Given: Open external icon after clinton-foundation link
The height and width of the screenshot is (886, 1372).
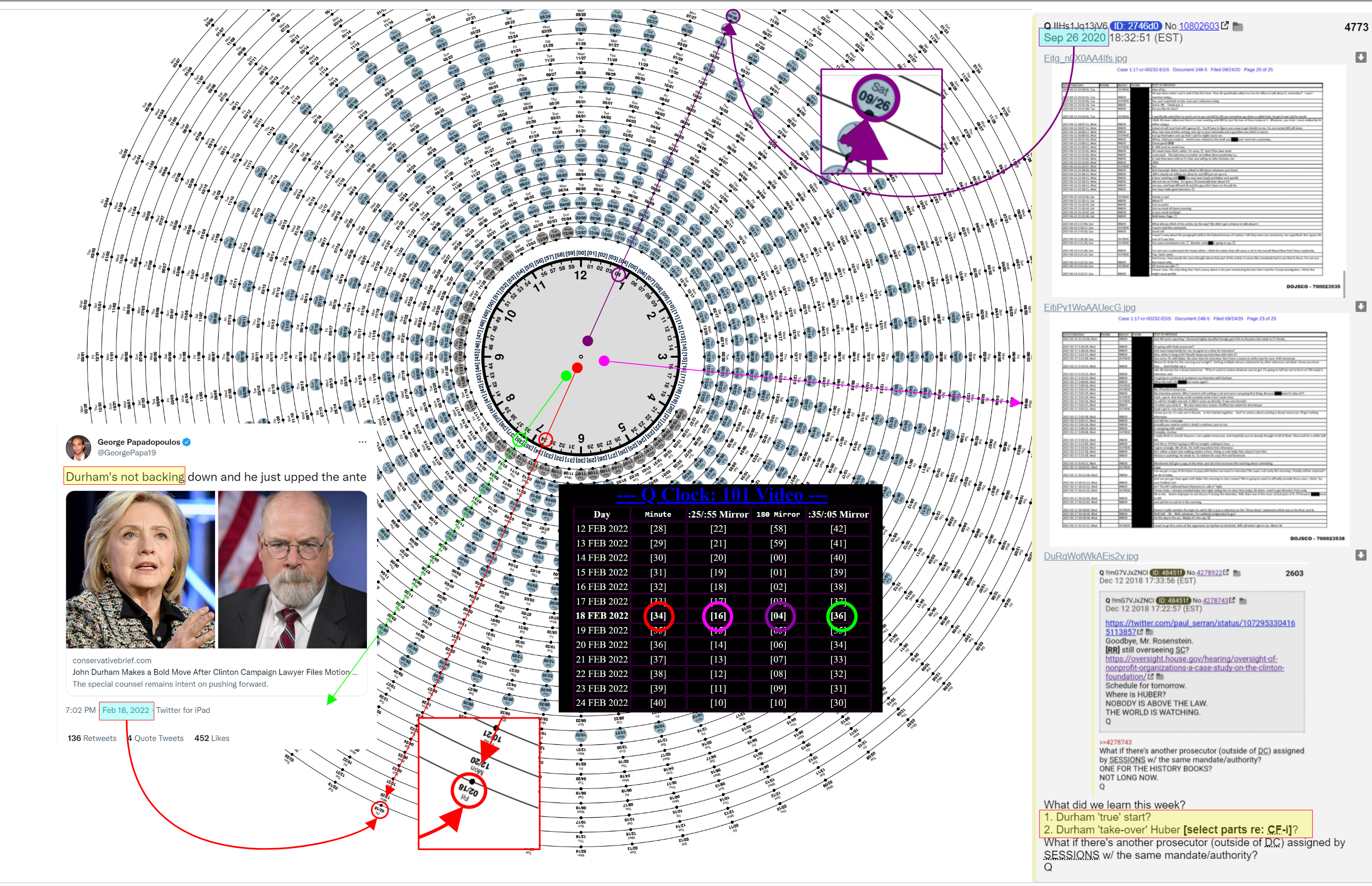Looking at the screenshot, I should pos(1150,677).
